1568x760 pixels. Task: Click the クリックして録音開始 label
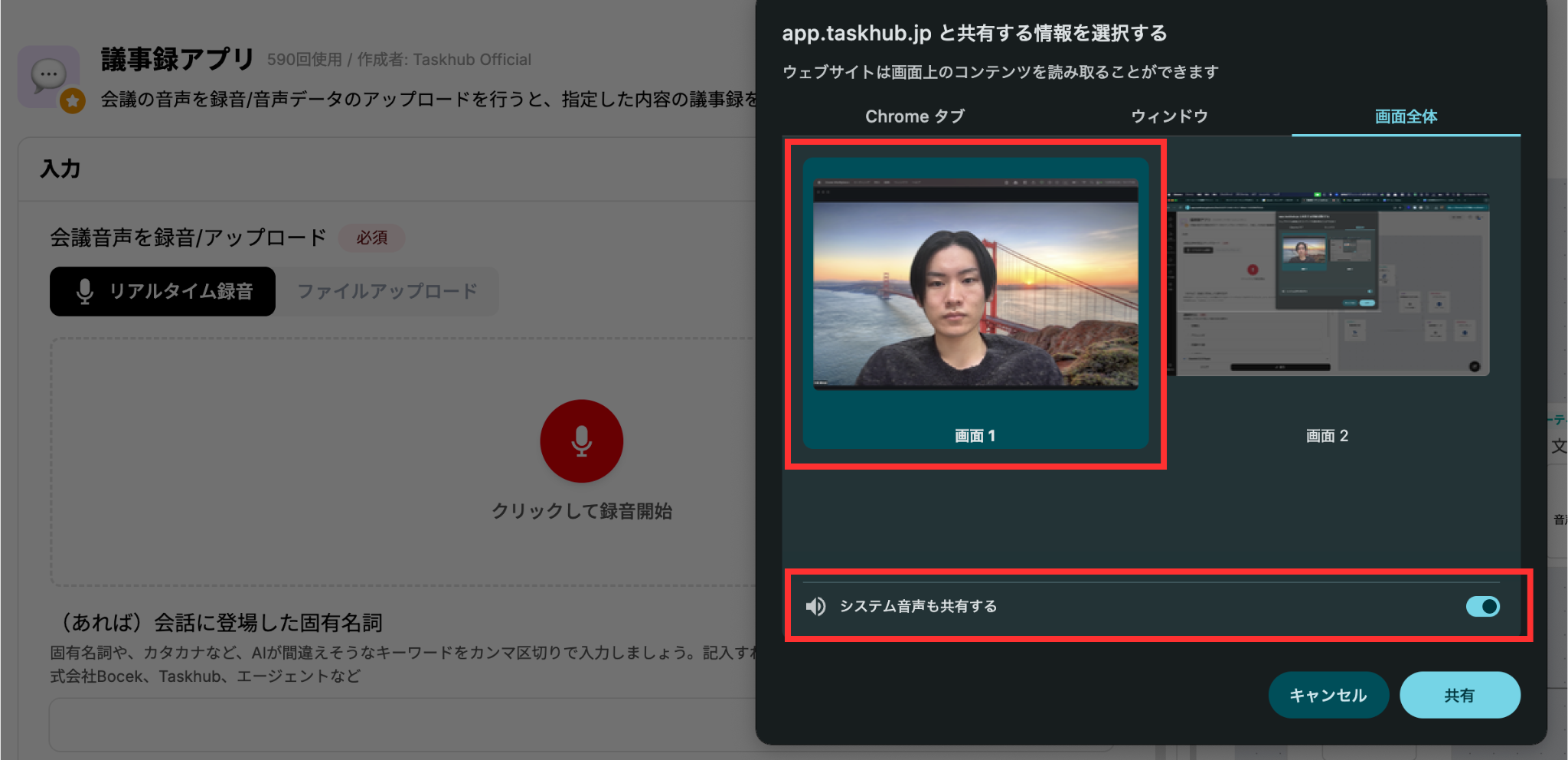pyautogui.click(x=581, y=511)
